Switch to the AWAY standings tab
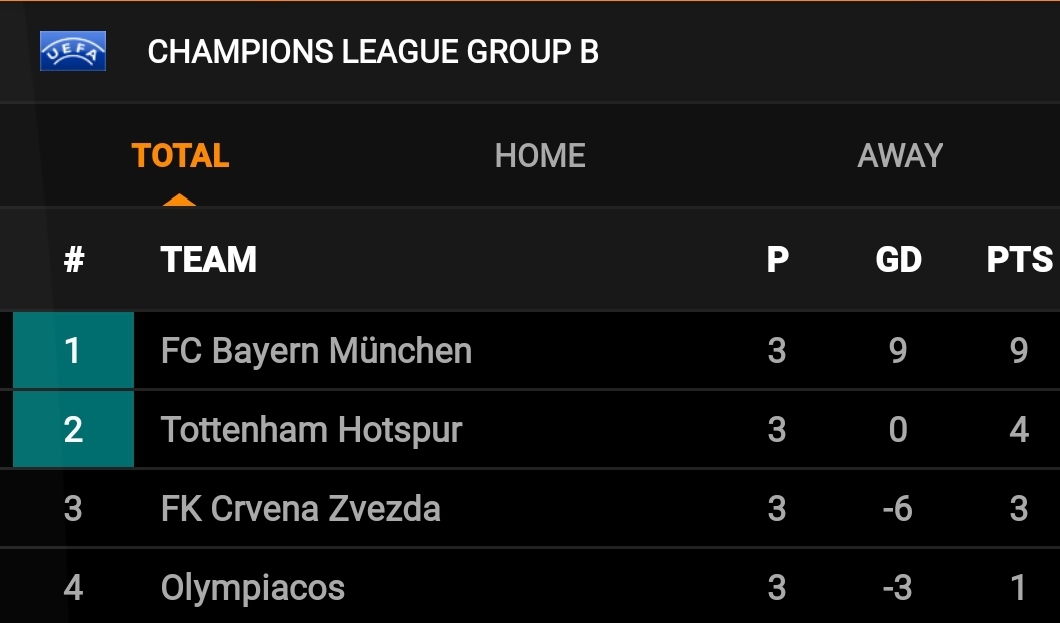The image size is (1060, 623). pyautogui.click(x=900, y=155)
